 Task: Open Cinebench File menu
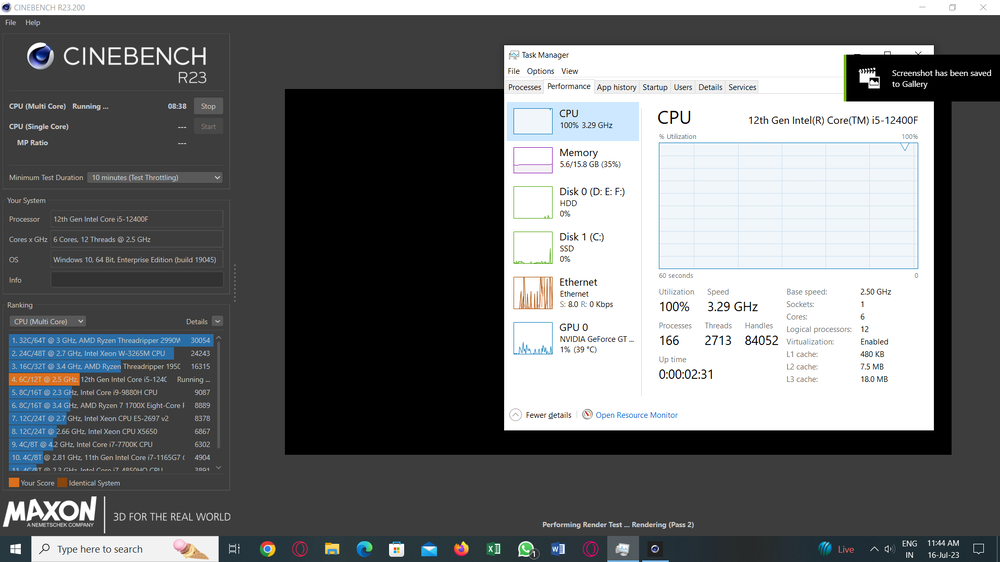point(11,22)
